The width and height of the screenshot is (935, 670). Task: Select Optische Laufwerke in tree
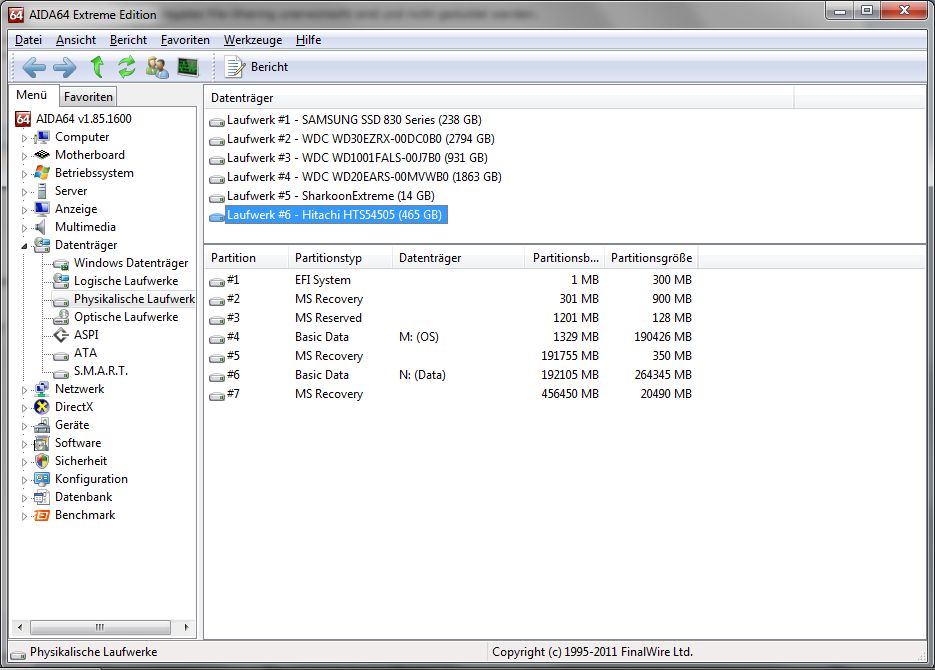point(126,317)
